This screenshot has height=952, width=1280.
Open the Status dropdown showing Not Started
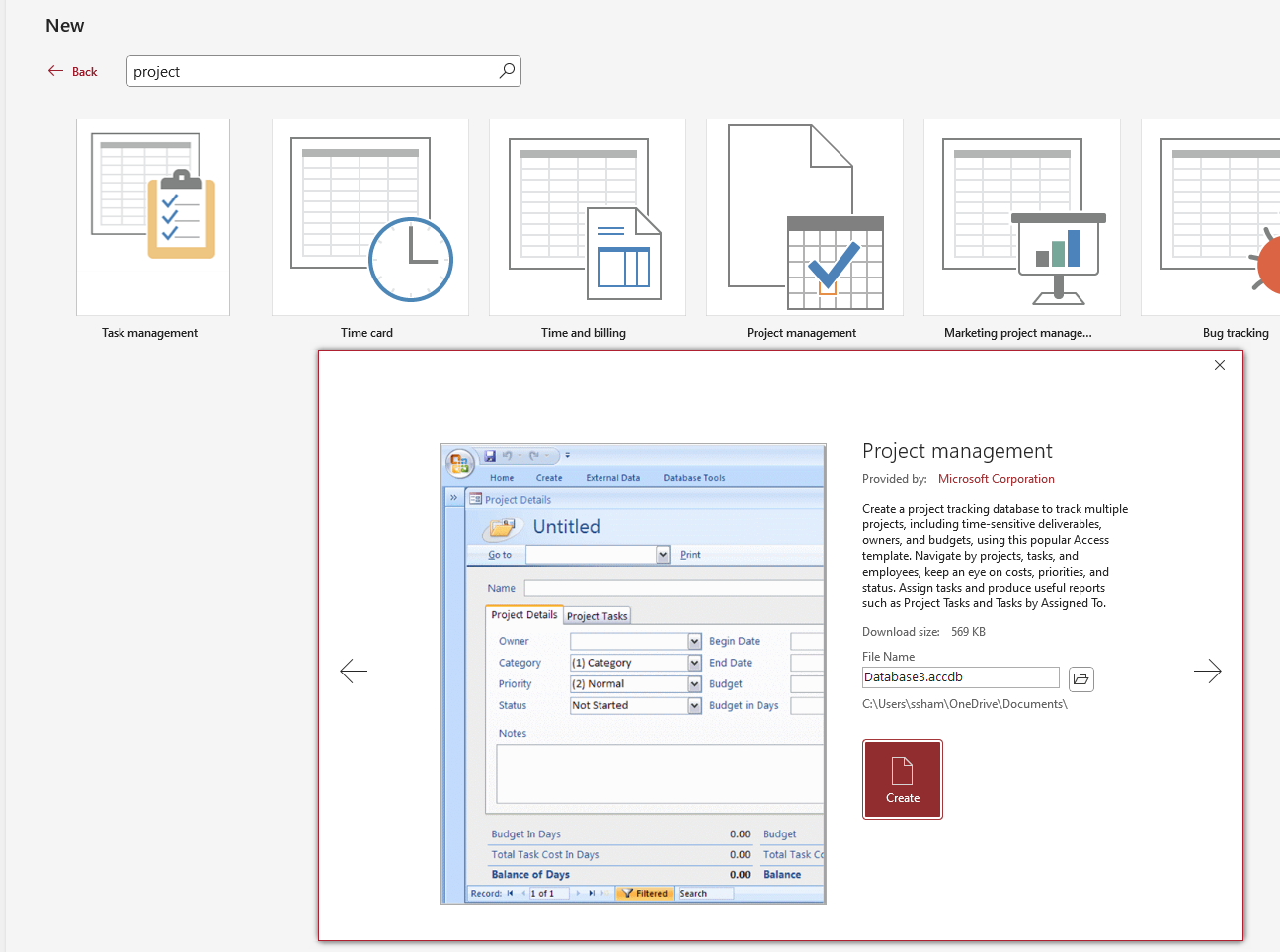point(692,705)
